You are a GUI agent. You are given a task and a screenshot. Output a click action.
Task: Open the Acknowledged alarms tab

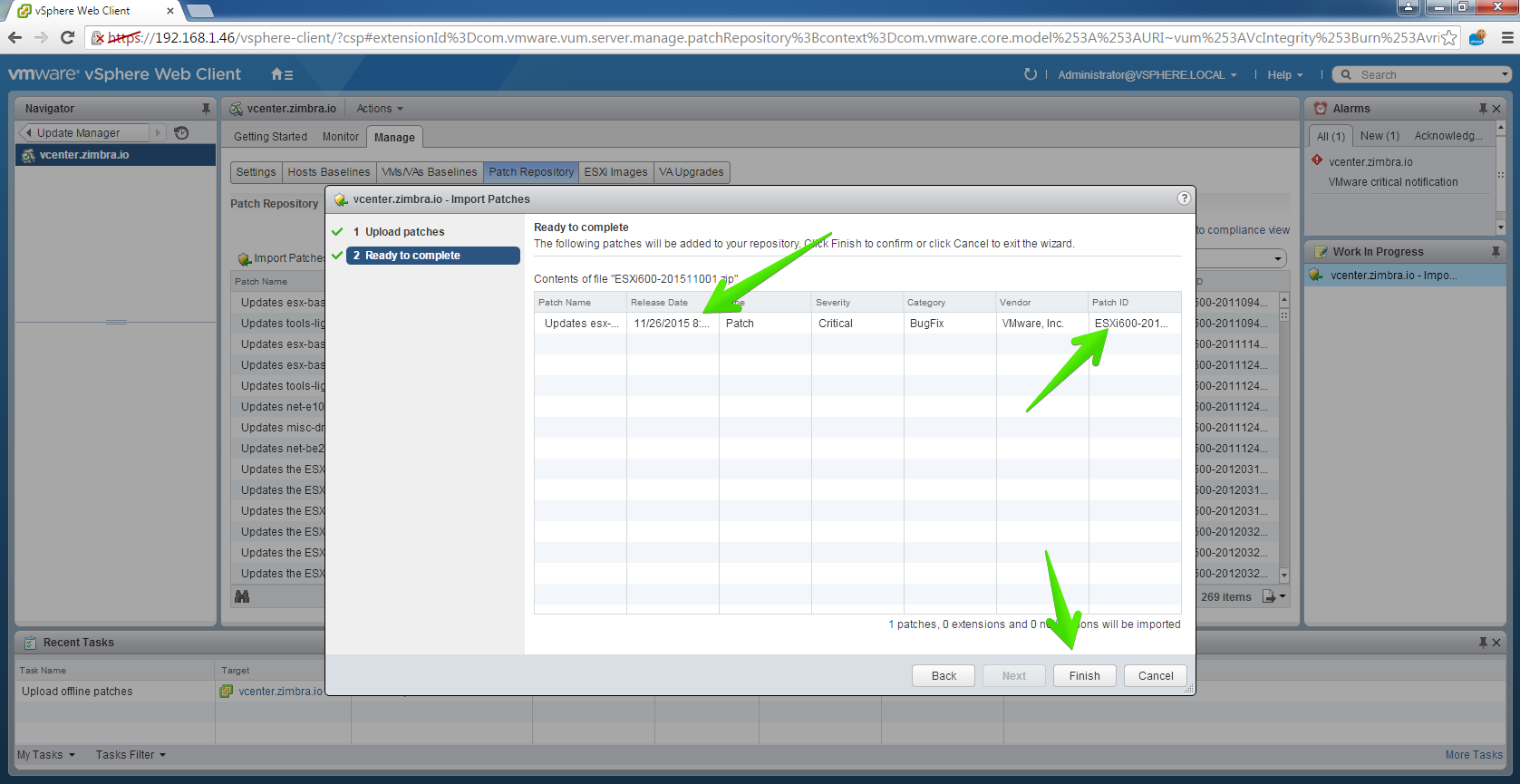pos(1448,136)
